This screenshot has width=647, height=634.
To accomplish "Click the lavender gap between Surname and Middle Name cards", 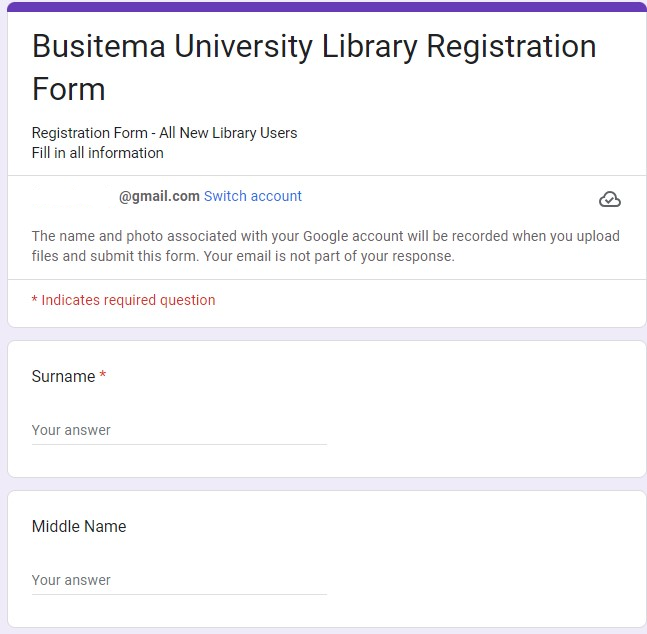I will 326,484.
